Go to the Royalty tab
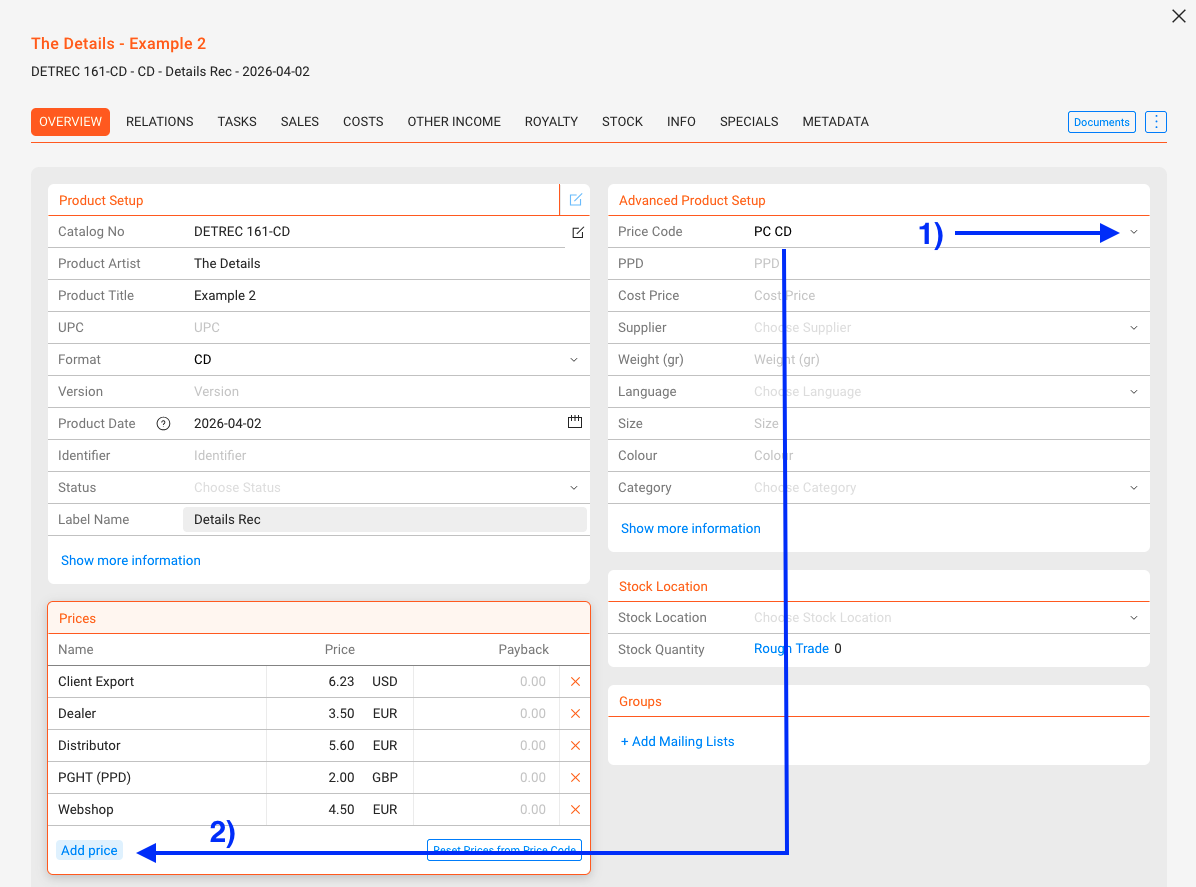Image resolution: width=1196 pixels, height=887 pixels. 551,122
